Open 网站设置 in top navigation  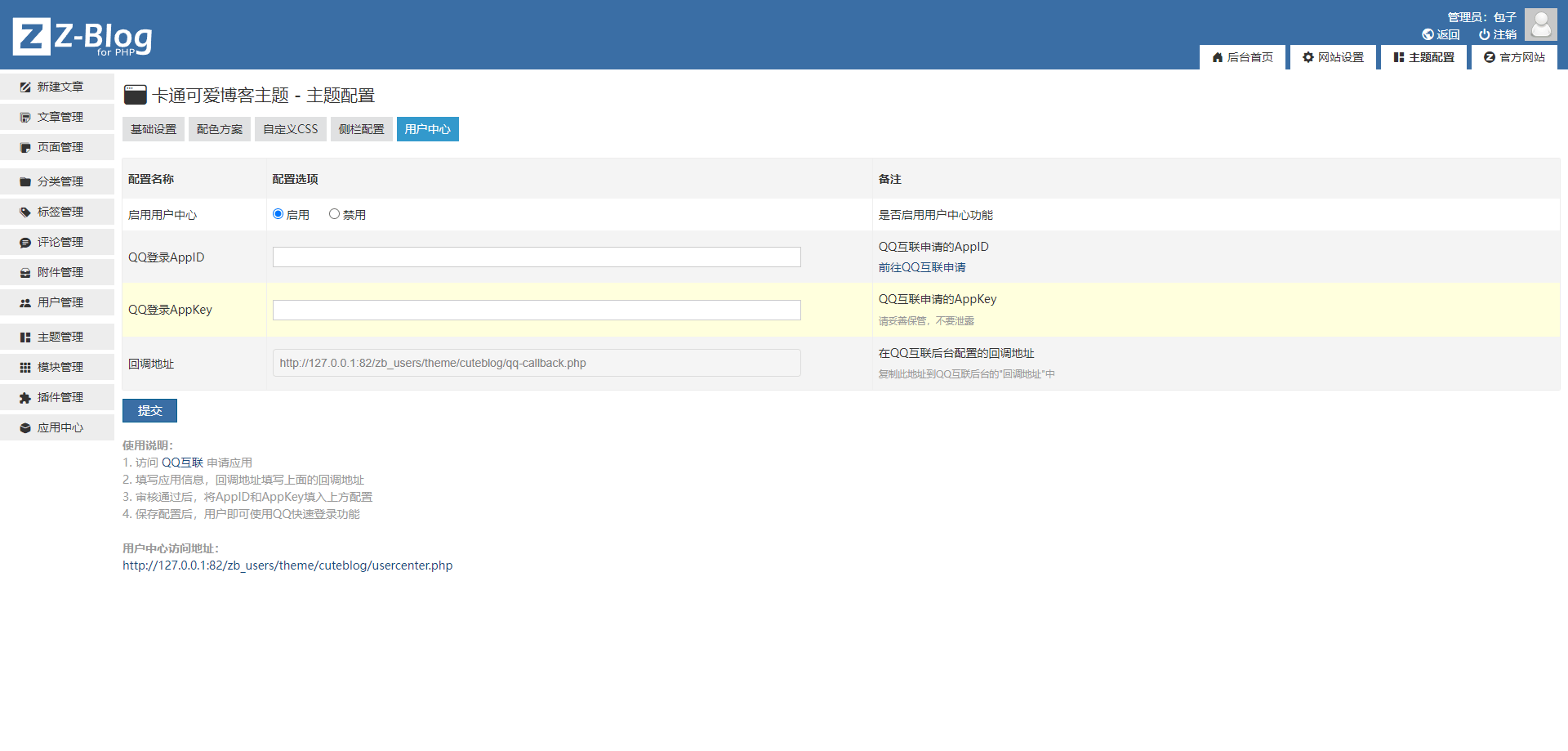(1333, 57)
